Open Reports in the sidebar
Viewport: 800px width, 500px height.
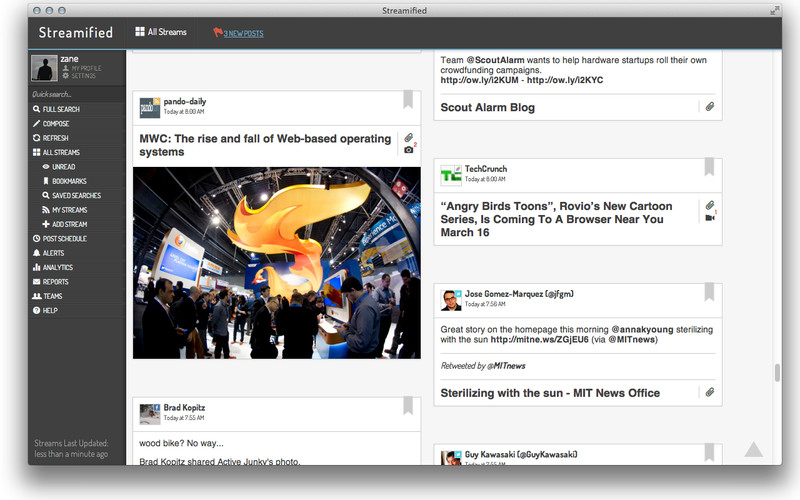tap(51, 282)
